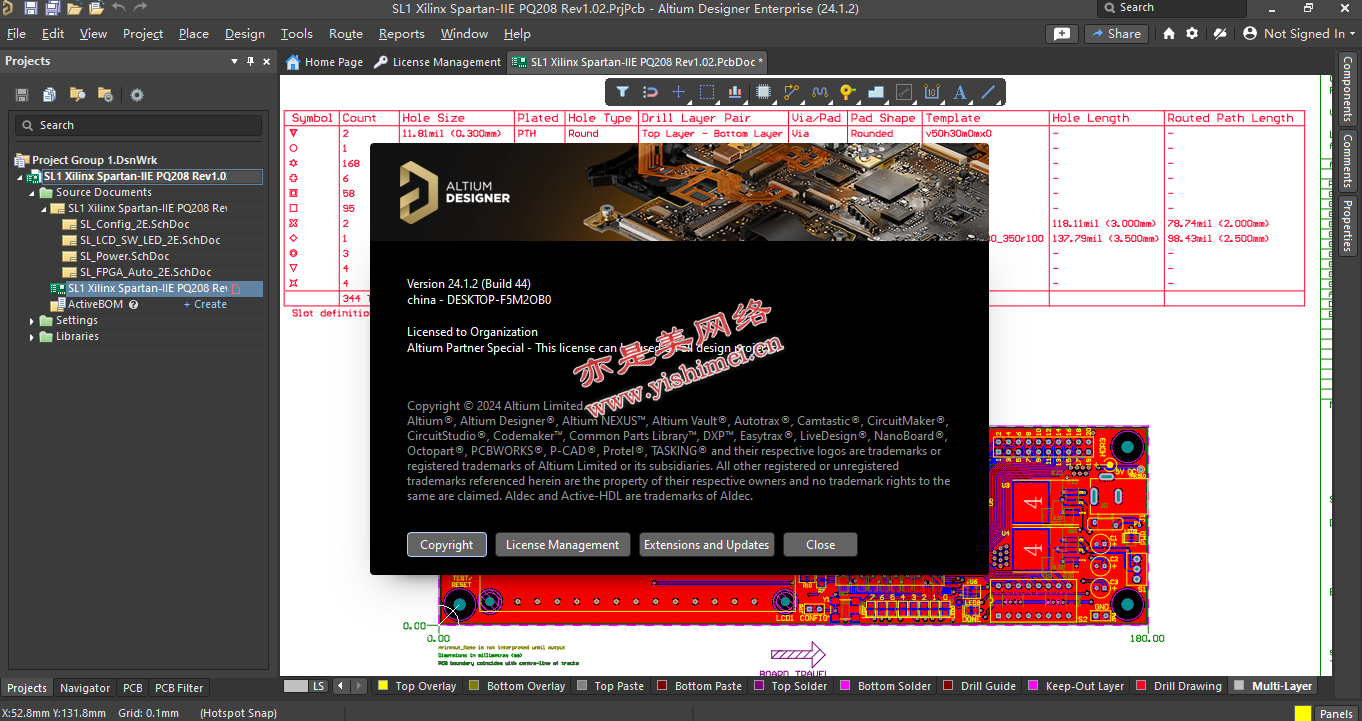Click the Save icon in title bar
Viewport: 1362px width, 721px height.
click(30, 8)
